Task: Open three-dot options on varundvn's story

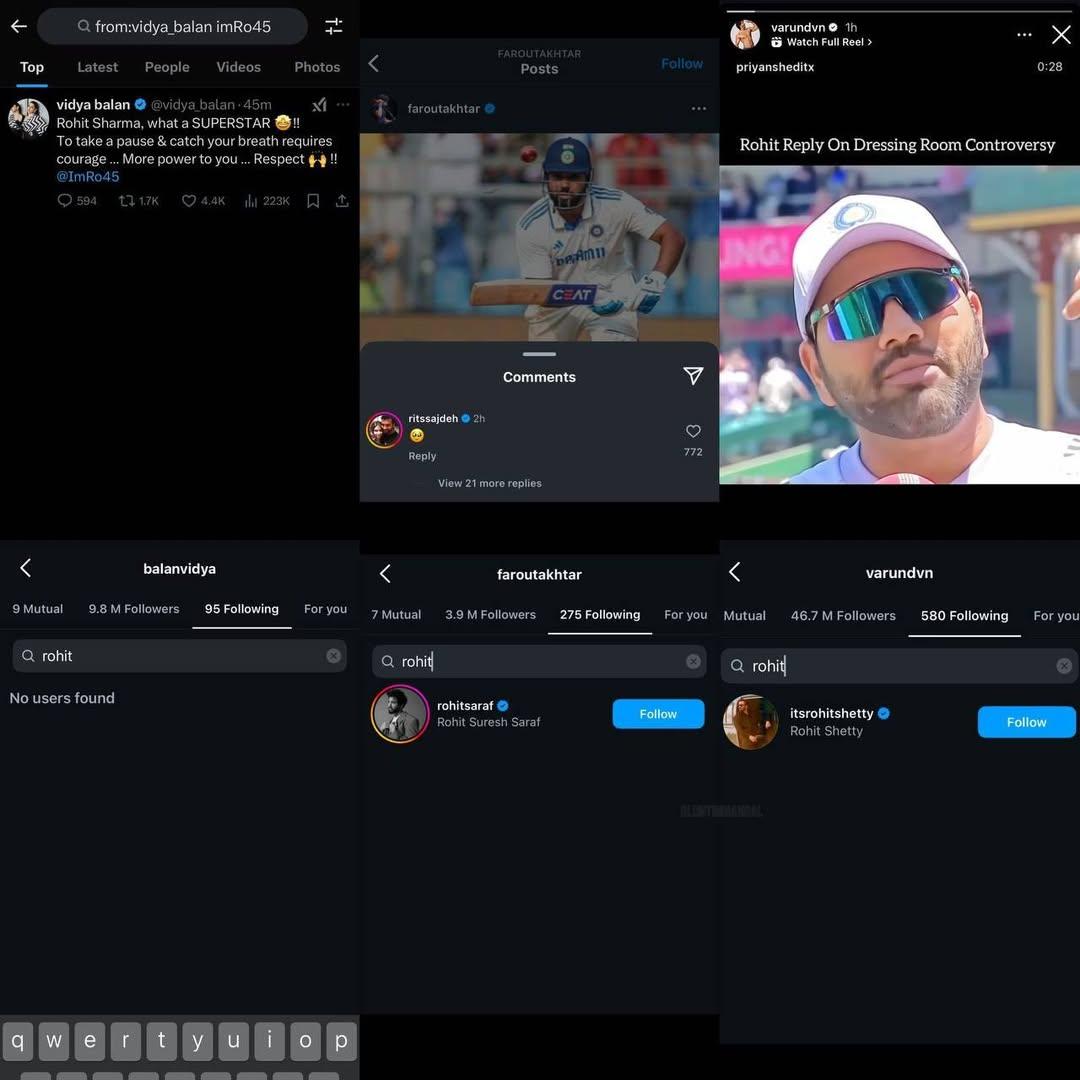Action: (1024, 34)
